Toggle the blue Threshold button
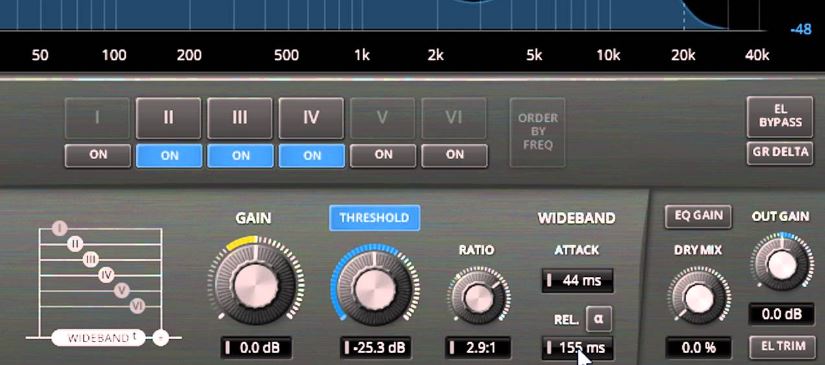825x365 pixels. point(375,218)
